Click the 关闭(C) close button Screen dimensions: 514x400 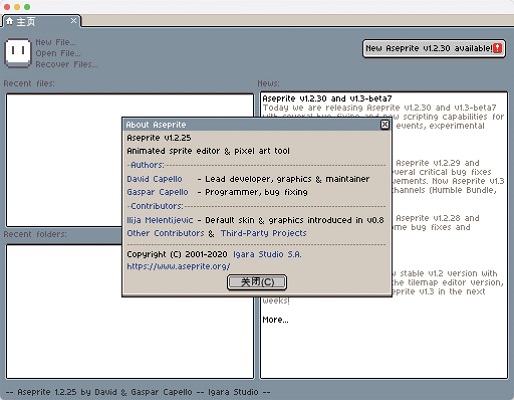257,282
